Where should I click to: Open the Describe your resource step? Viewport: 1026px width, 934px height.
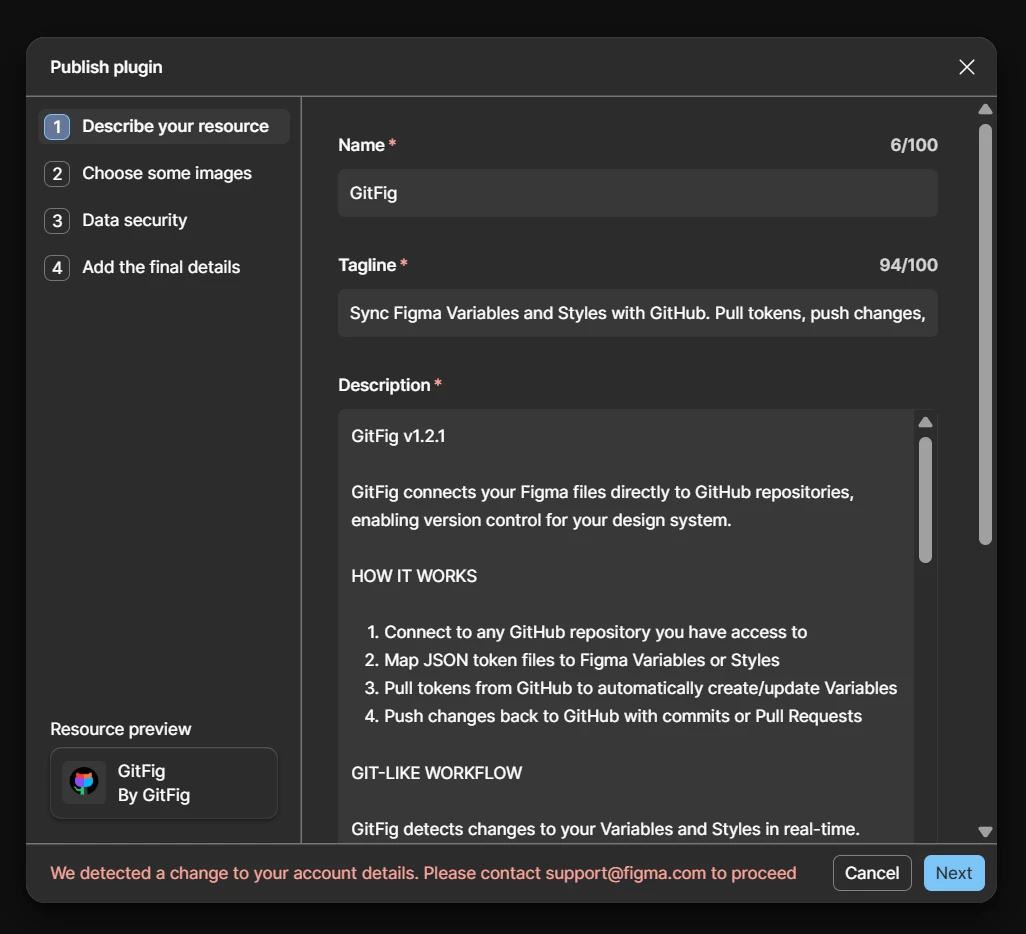[x=164, y=126]
